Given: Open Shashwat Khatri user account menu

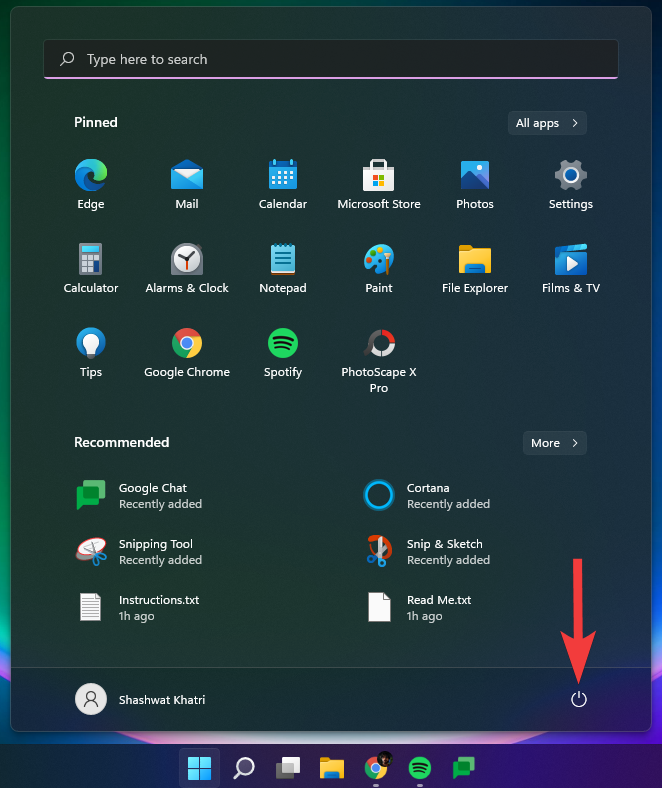Looking at the screenshot, I should tap(140, 700).
